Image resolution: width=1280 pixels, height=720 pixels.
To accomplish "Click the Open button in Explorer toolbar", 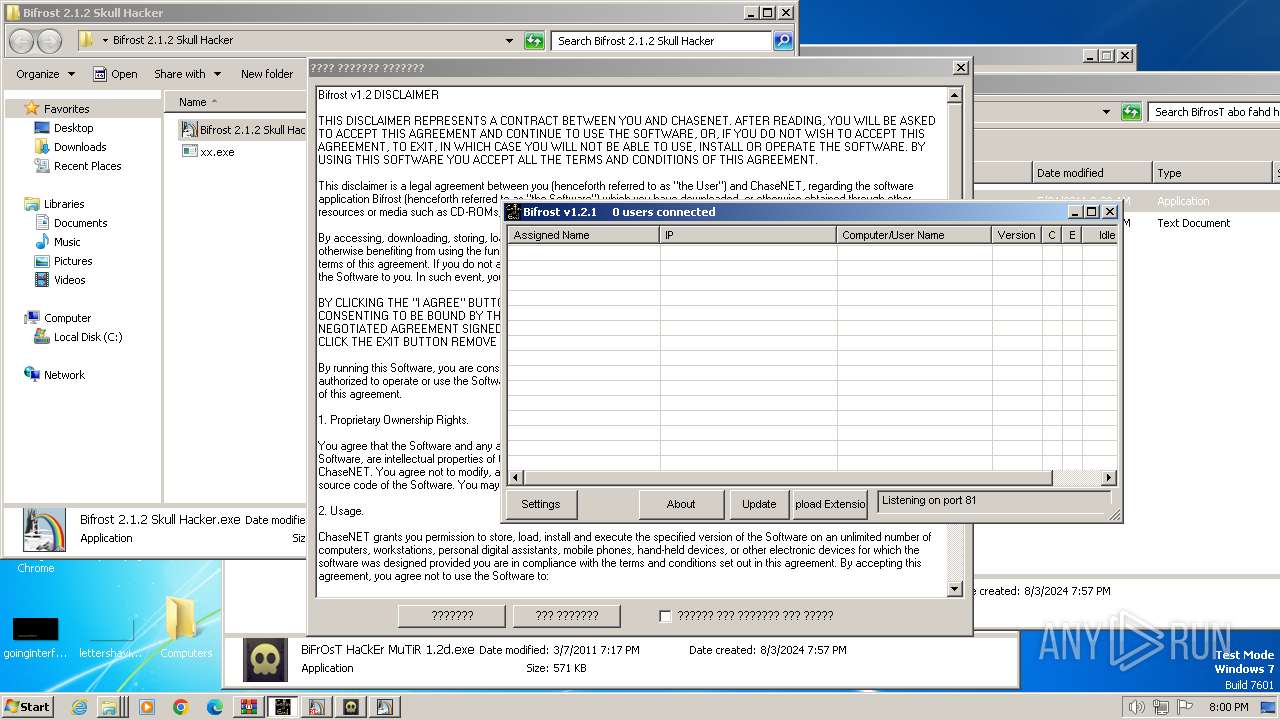I will [x=115, y=74].
